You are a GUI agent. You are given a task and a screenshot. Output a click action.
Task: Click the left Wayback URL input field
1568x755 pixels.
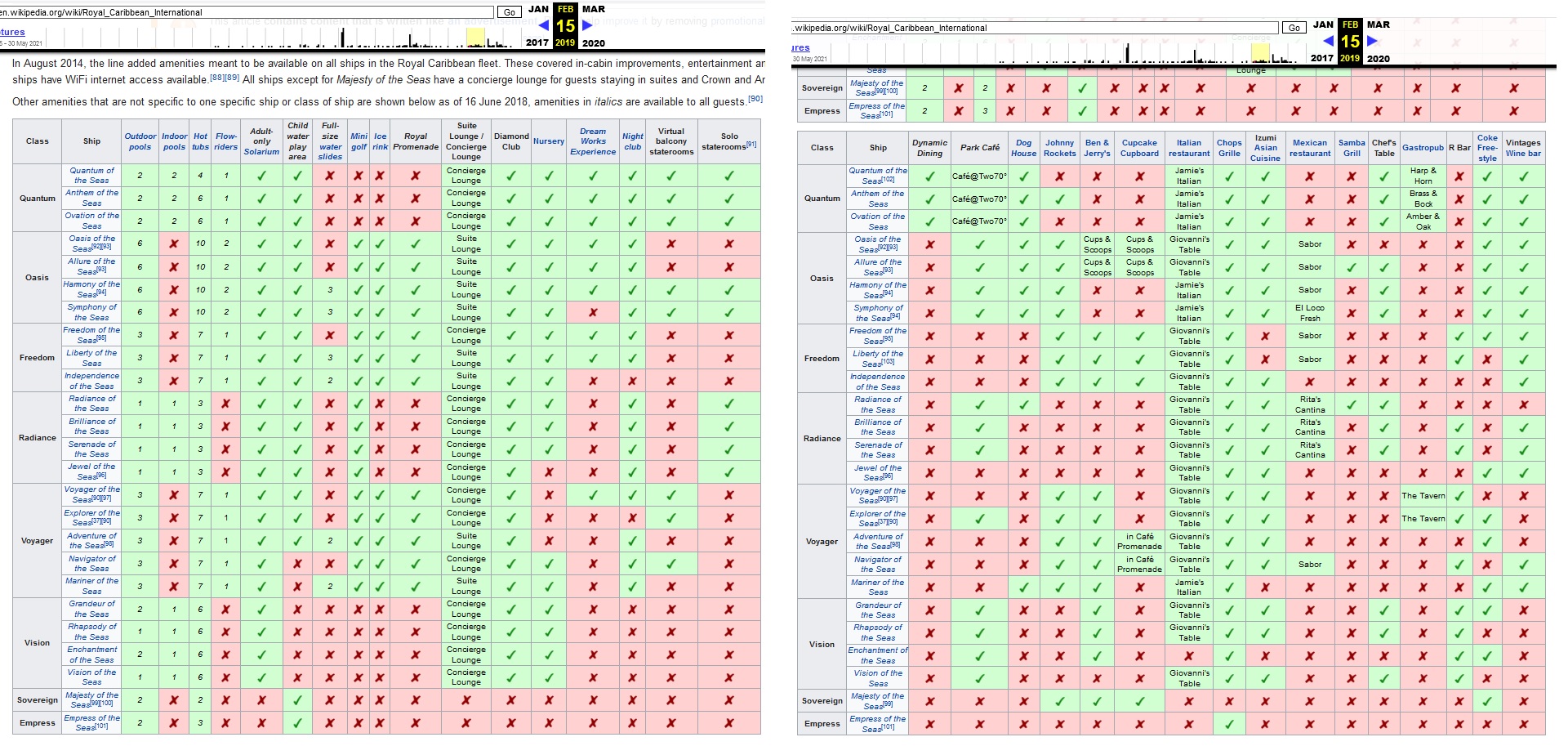[247, 12]
